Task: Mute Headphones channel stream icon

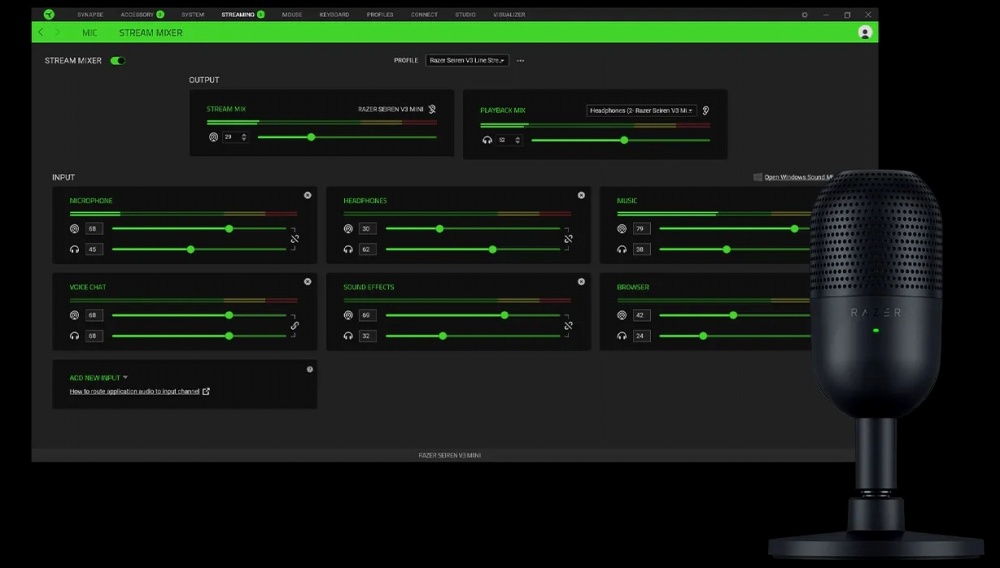Action: tap(348, 228)
